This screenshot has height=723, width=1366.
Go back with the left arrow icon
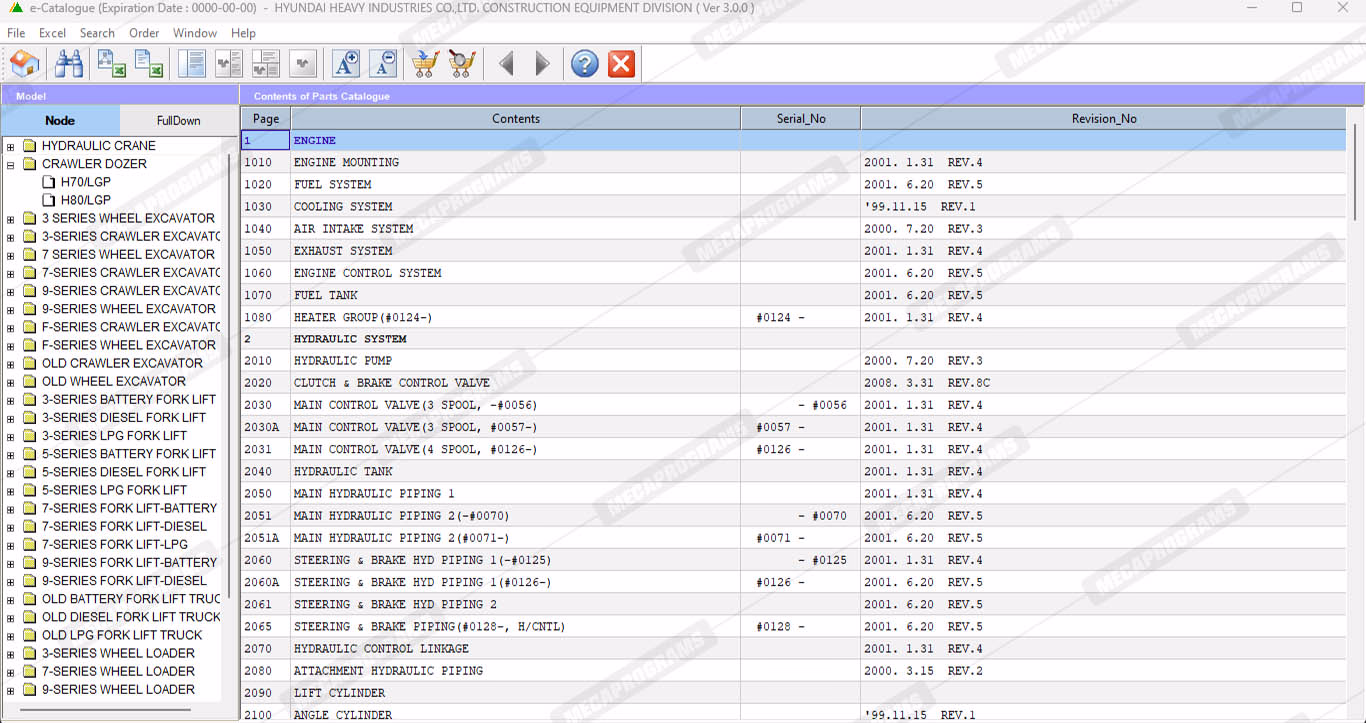pyautogui.click(x=507, y=64)
